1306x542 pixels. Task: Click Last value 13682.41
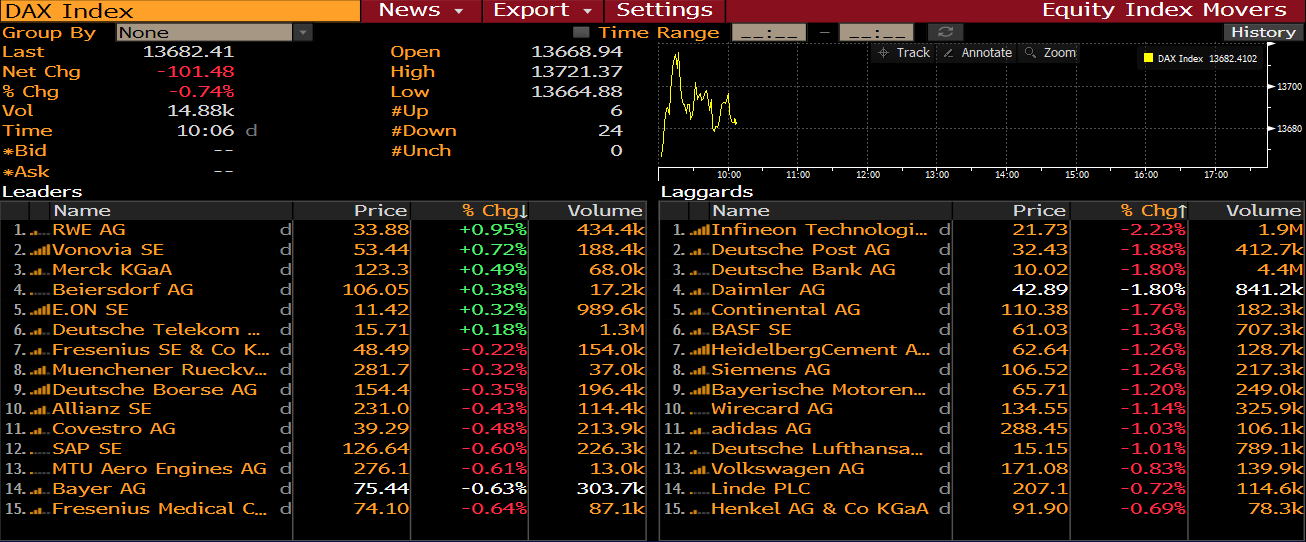pos(188,52)
